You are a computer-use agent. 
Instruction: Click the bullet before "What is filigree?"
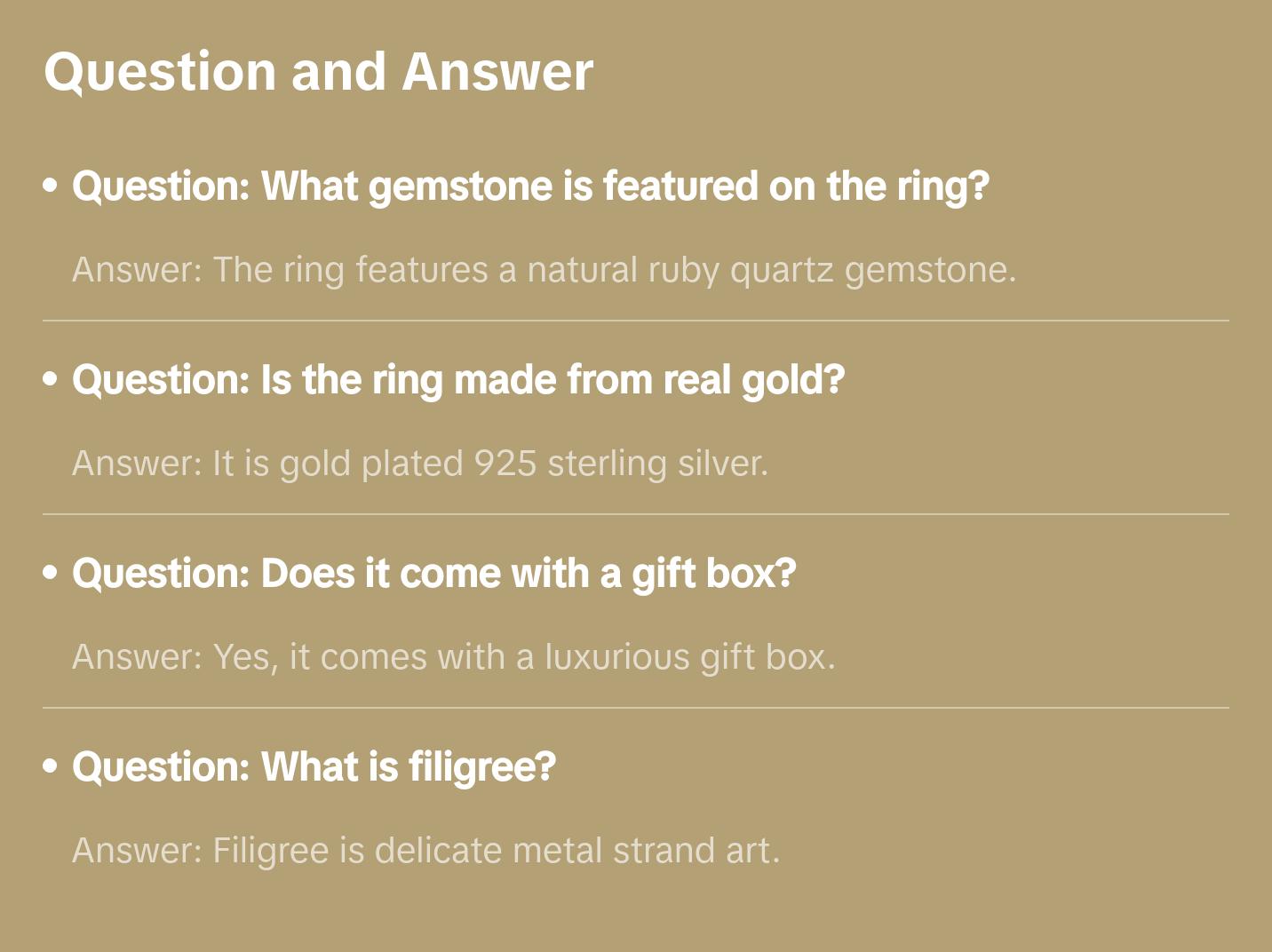[51, 766]
